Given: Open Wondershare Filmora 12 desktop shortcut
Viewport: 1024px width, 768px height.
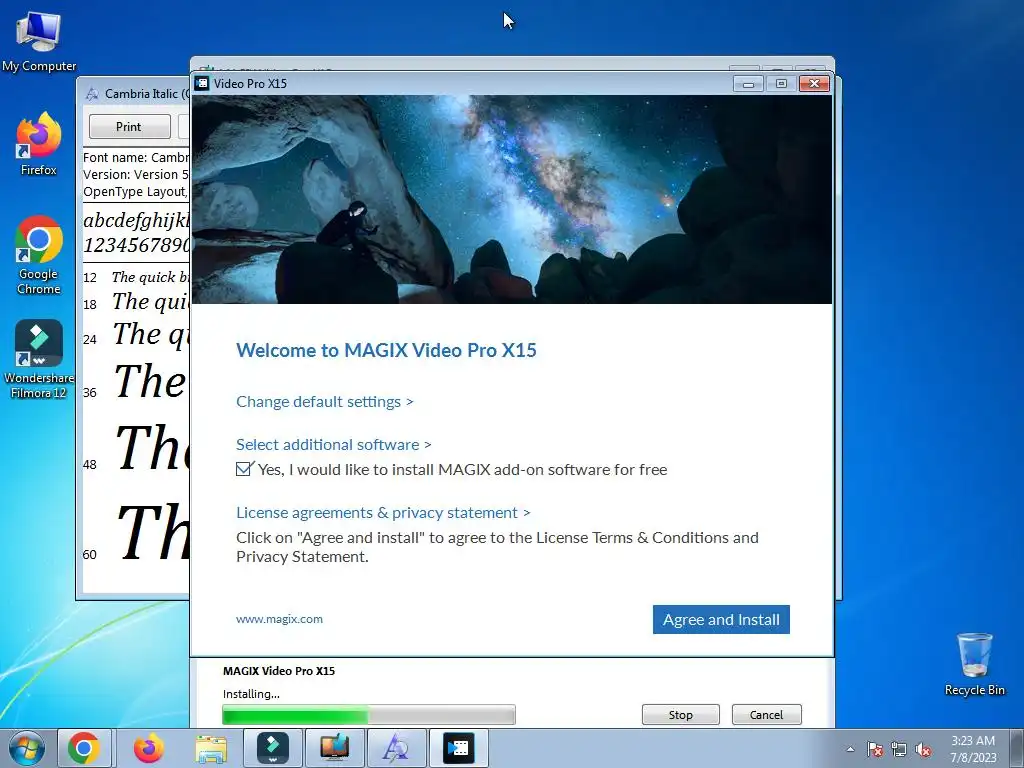Looking at the screenshot, I should tap(39, 359).
